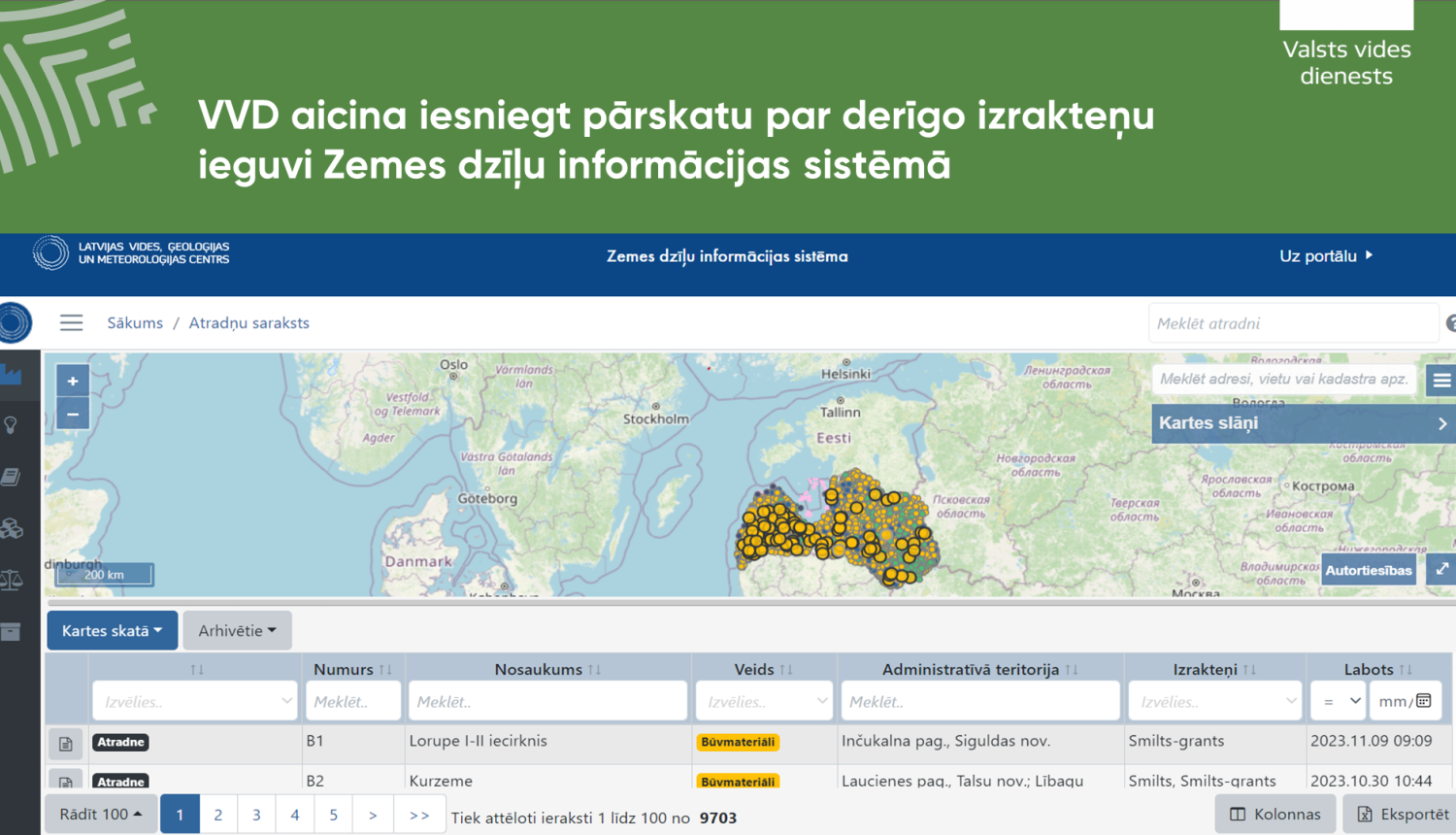
Task: Select the archive box icon in sidebar
Action: click(13, 631)
